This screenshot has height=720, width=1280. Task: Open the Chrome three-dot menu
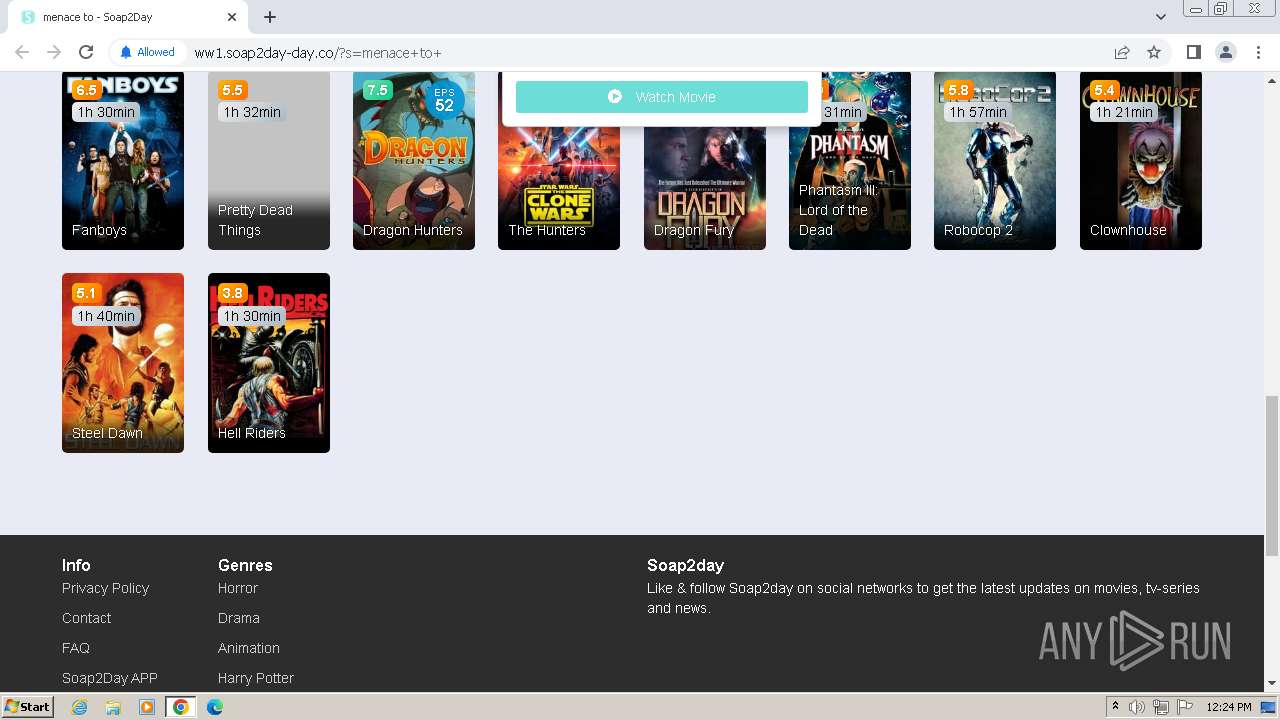pos(1258,52)
